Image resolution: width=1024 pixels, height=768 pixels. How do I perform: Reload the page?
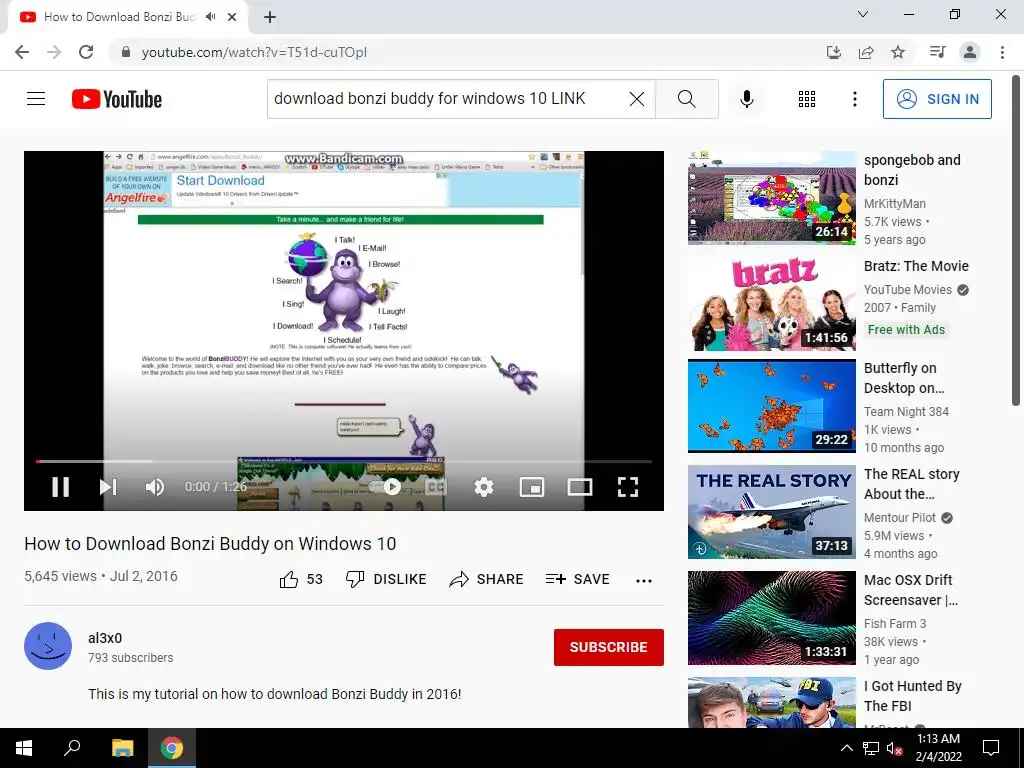(x=86, y=52)
